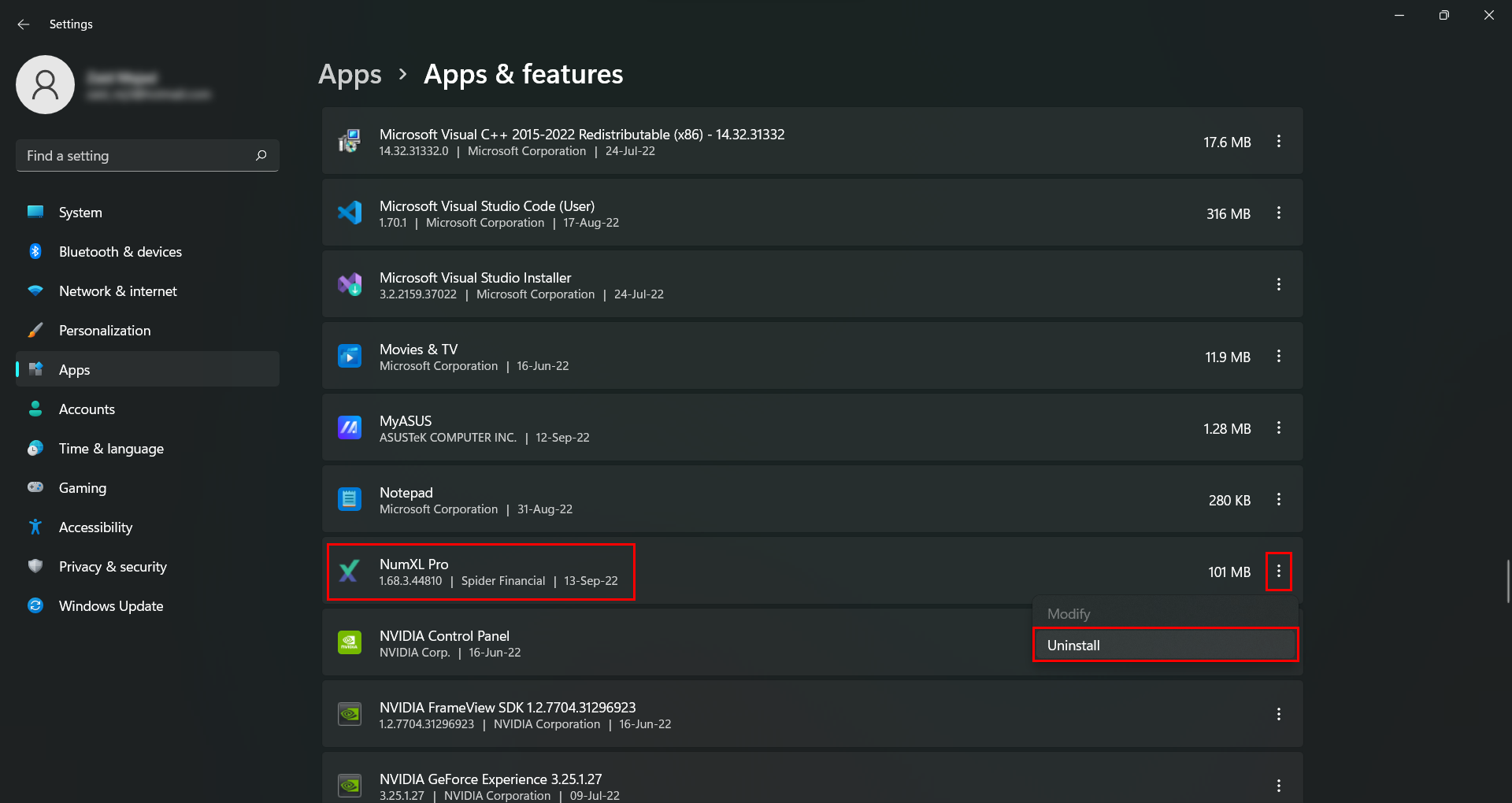The height and width of the screenshot is (803, 1512).
Task: Open more options for Visual Studio Code
Action: [1279, 213]
